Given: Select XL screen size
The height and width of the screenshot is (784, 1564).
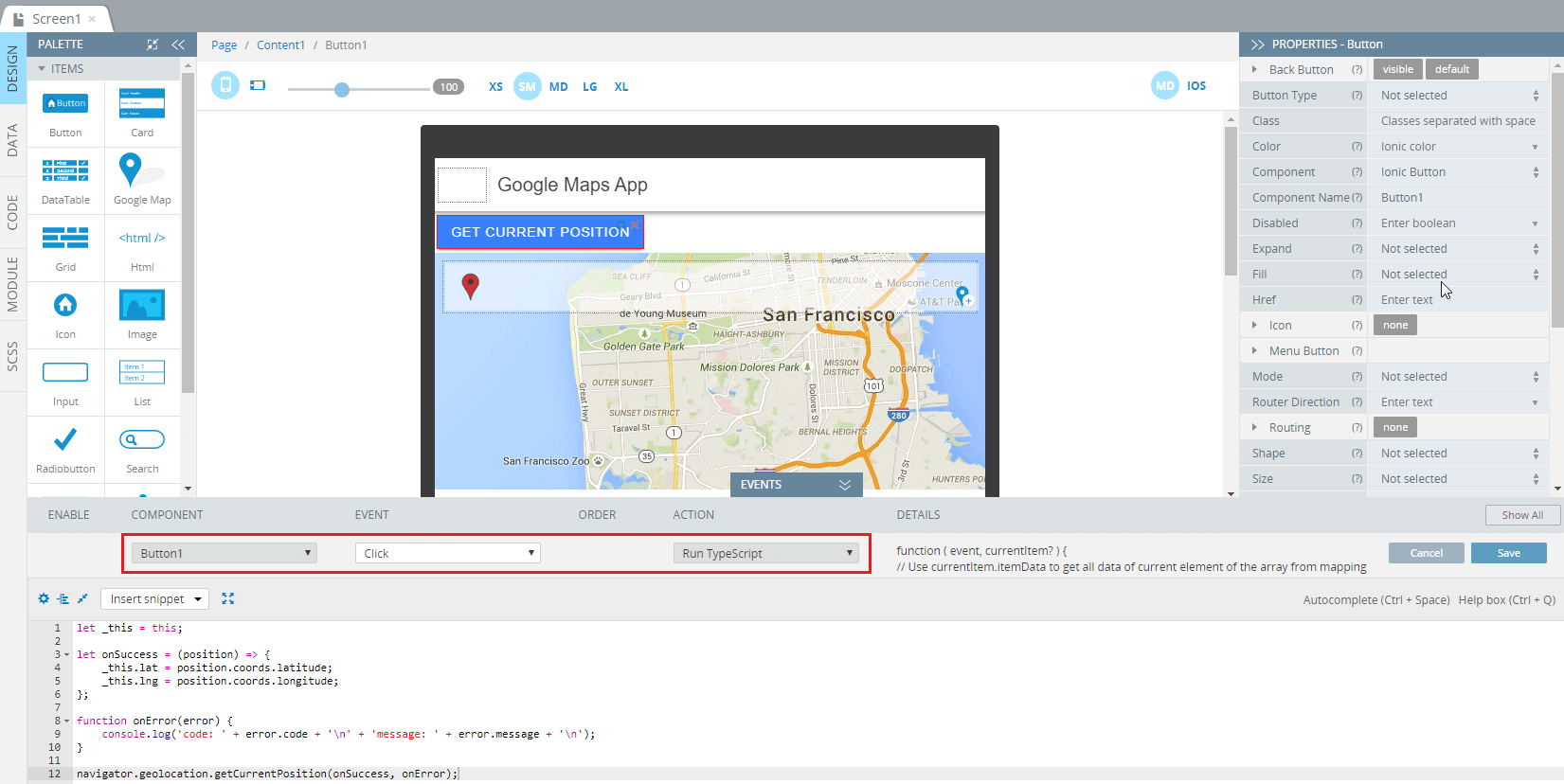Looking at the screenshot, I should [621, 86].
